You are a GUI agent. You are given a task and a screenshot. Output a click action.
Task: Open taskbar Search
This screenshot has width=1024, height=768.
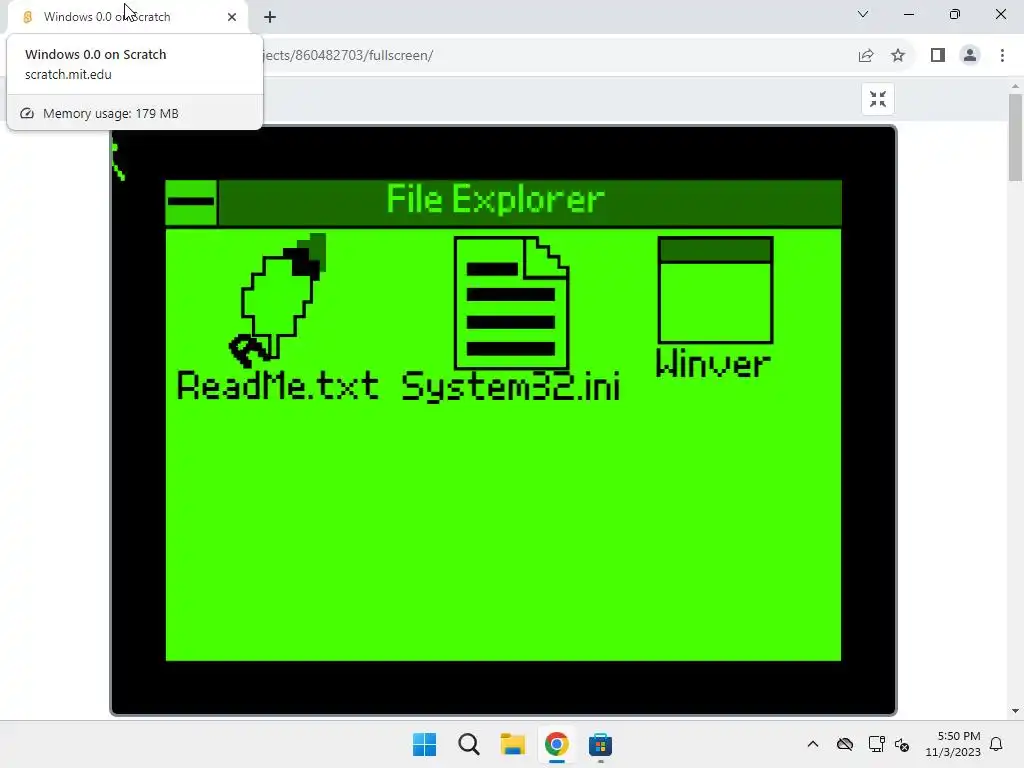(468, 744)
